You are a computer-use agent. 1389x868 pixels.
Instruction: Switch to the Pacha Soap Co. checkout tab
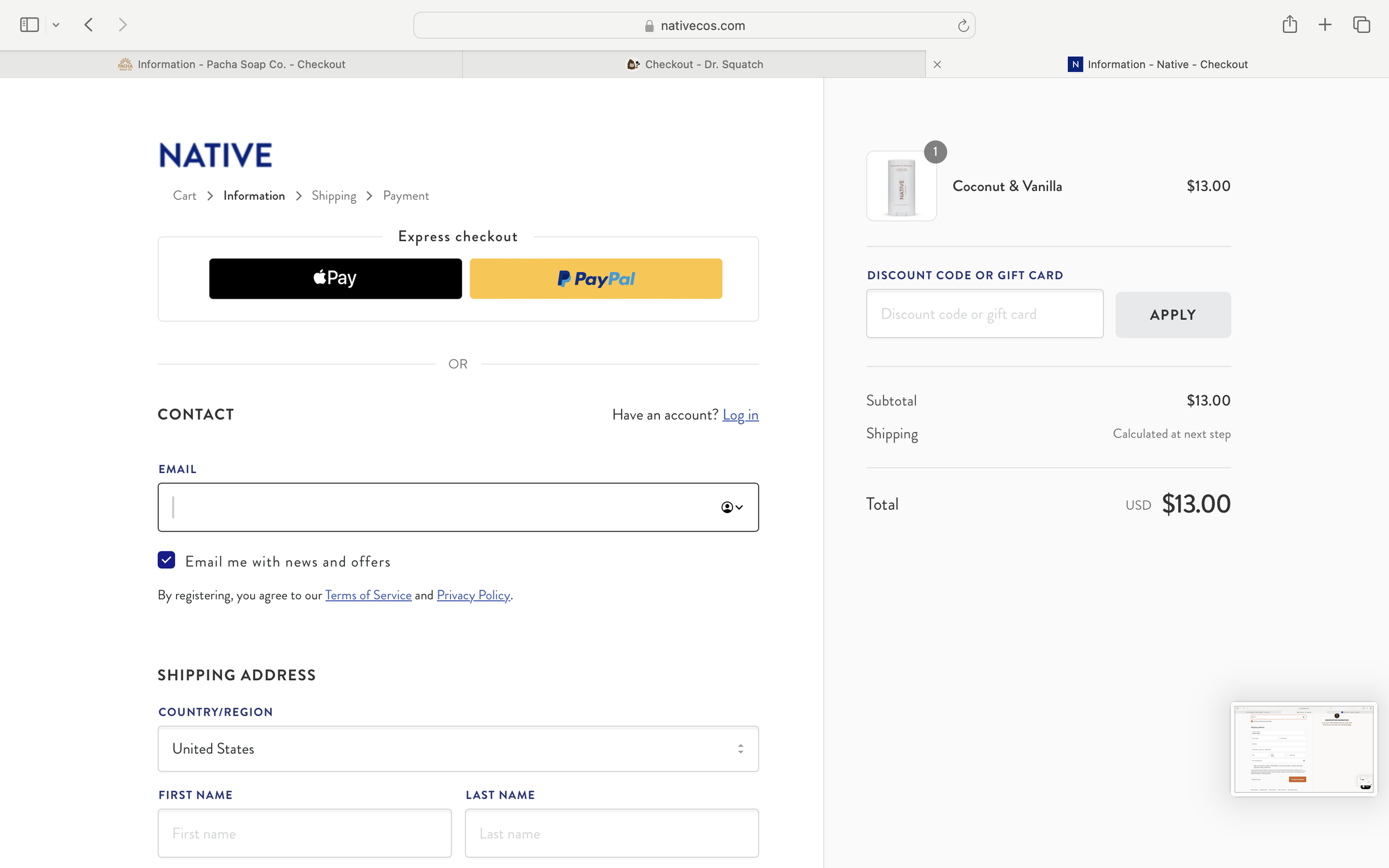[231, 64]
